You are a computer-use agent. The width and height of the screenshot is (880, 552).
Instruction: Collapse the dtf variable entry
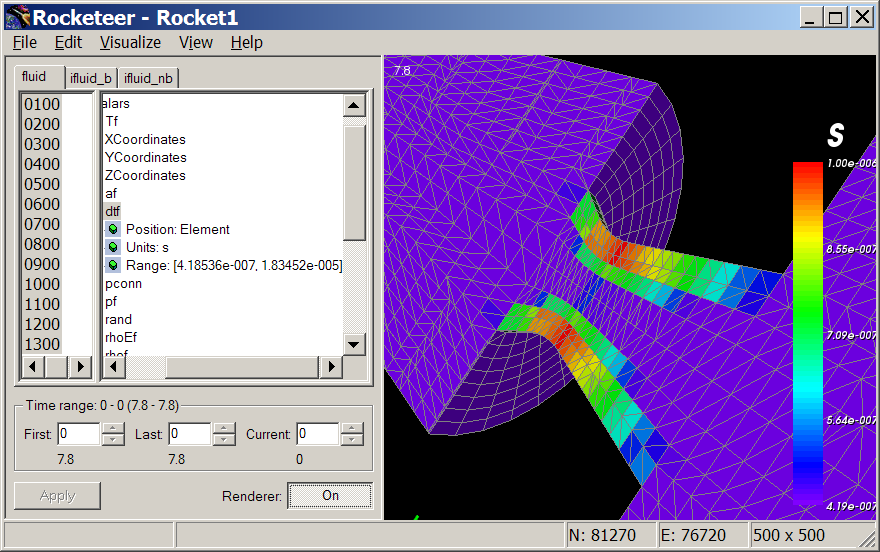pyautogui.click(x=112, y=211)
